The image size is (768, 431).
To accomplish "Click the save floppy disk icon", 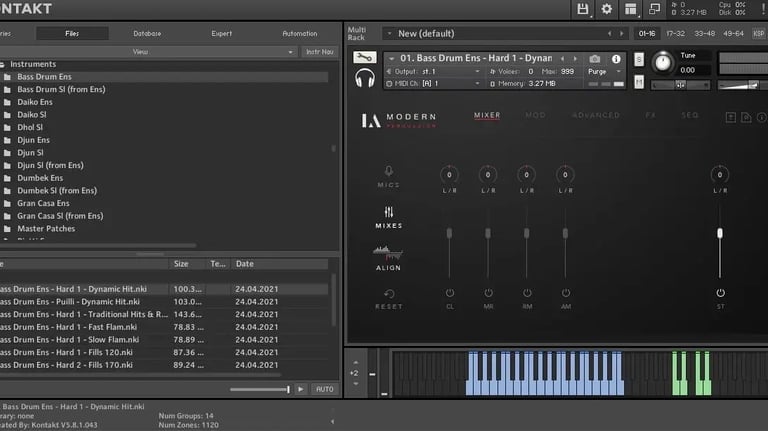I will (582, 9).
